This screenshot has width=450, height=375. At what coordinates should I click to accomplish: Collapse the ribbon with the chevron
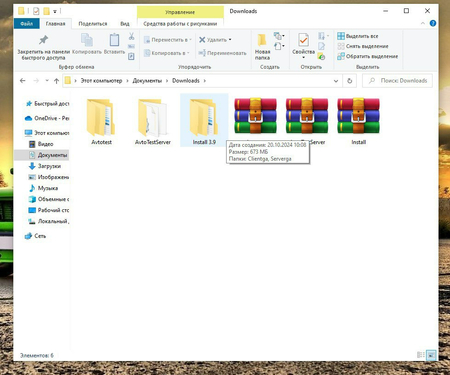point(423,23)
